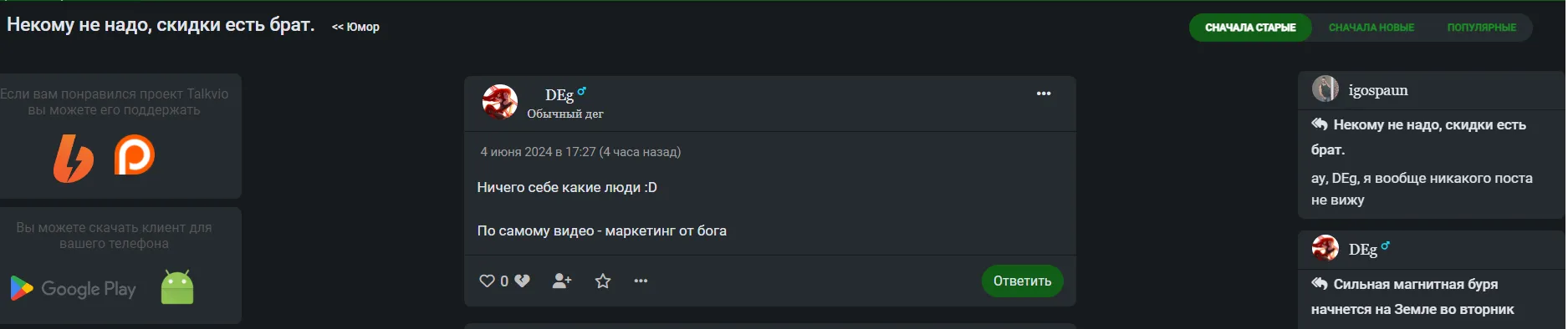Open the Google Play download link

click(73, 289)
